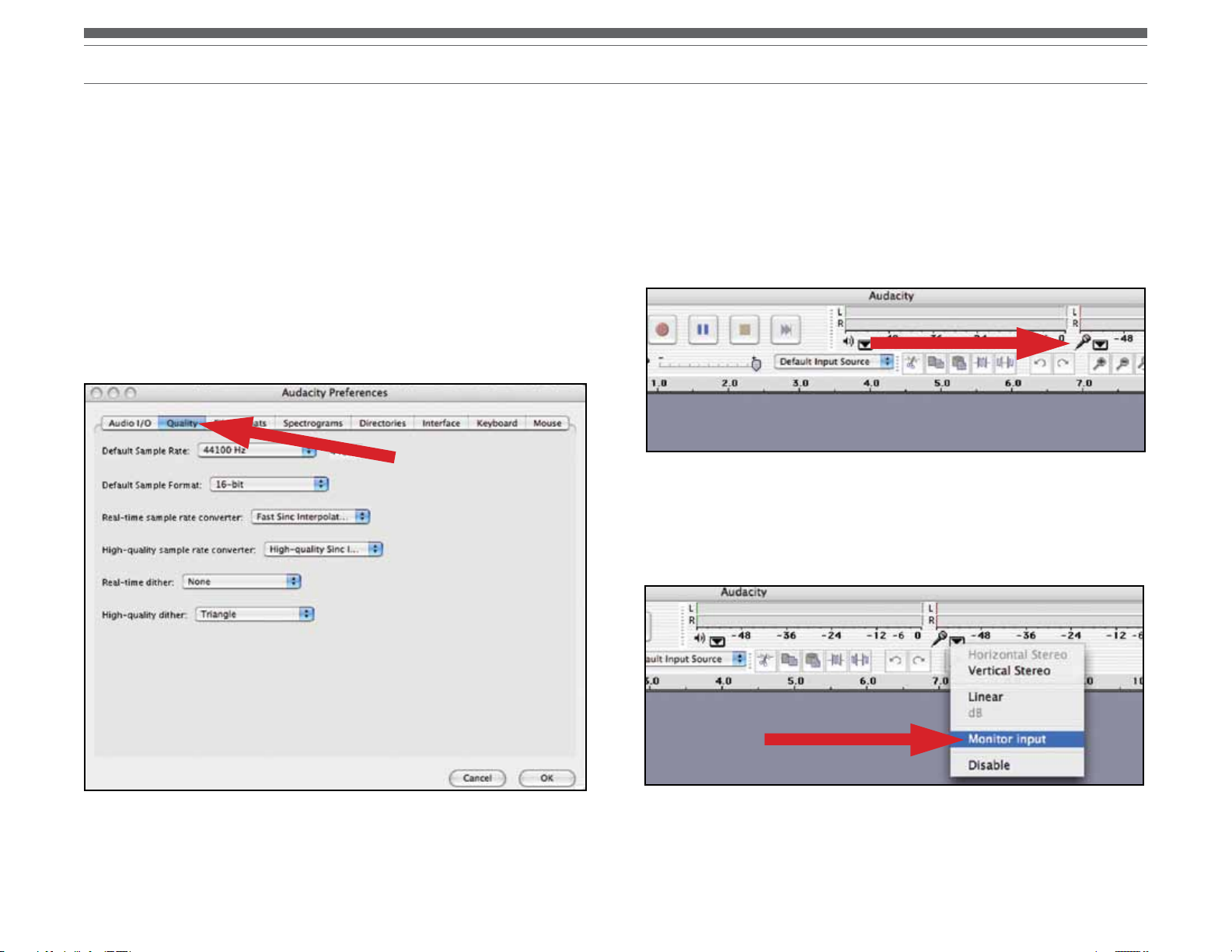Image resolution: width=1232 pixels, height=952 pixels.
Task: Select the Quality preferences tab
Action: coord(182,424)
